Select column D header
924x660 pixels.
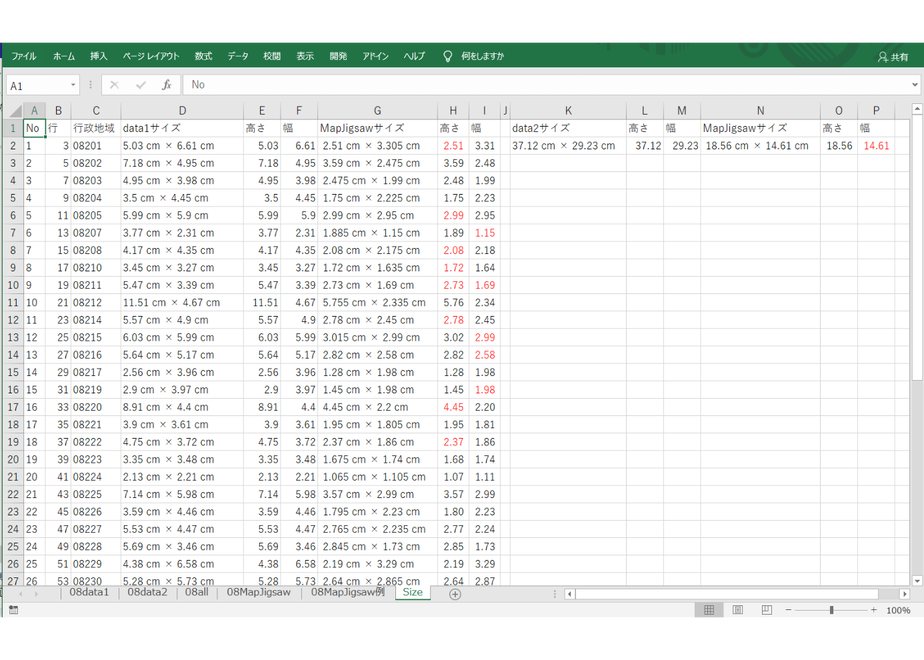[182, 111]
